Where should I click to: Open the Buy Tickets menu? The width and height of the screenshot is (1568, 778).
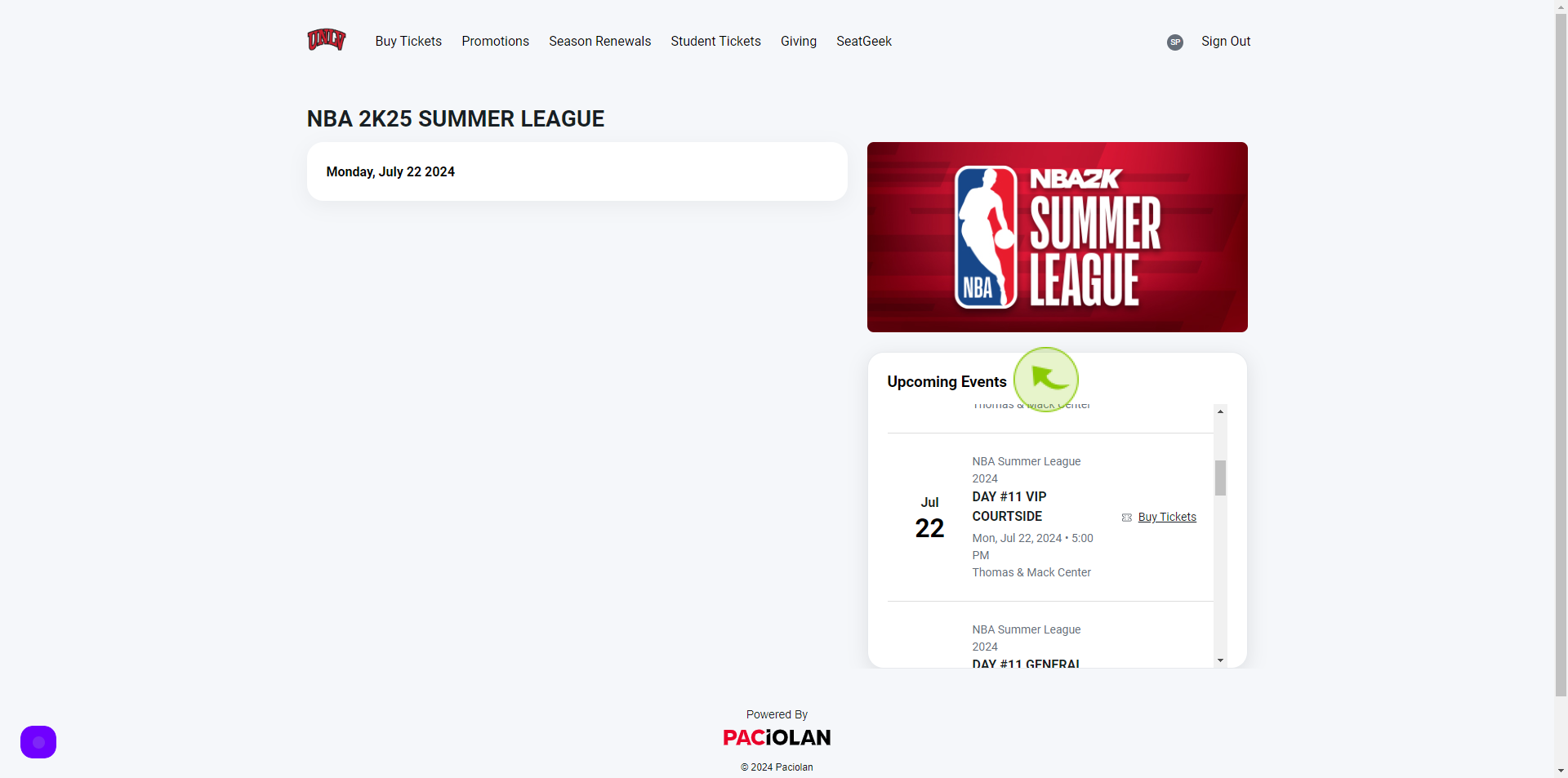click(x=408, y=41)
